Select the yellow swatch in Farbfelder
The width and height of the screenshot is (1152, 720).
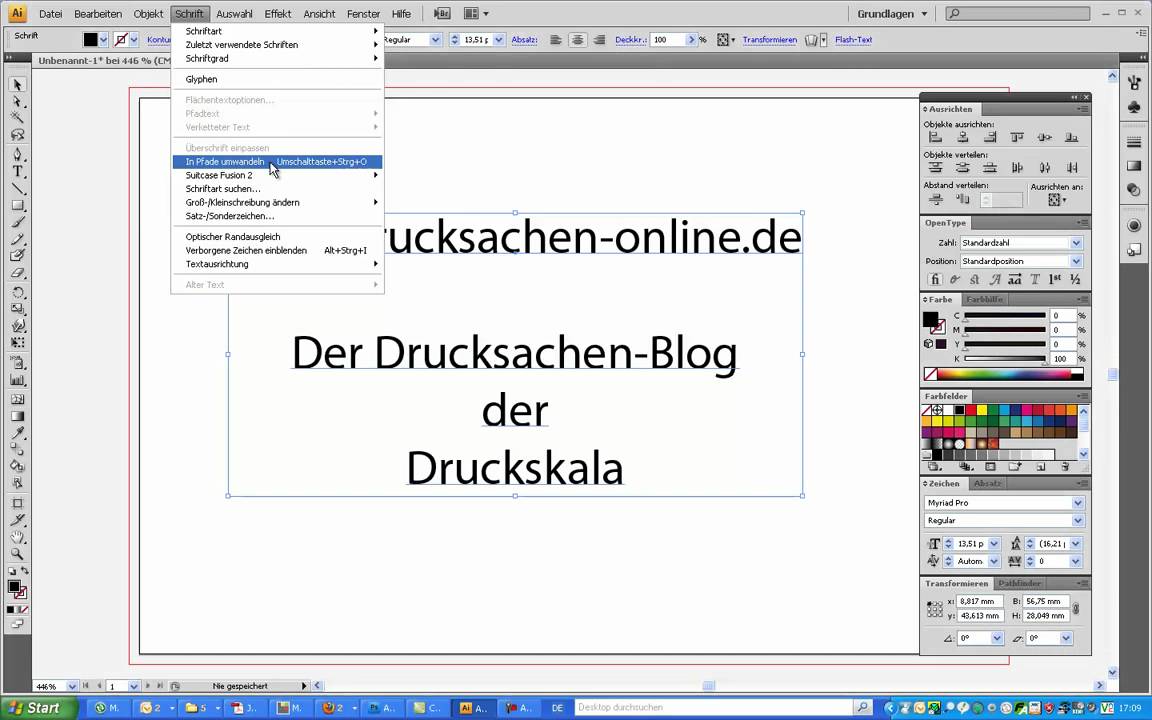982,410
